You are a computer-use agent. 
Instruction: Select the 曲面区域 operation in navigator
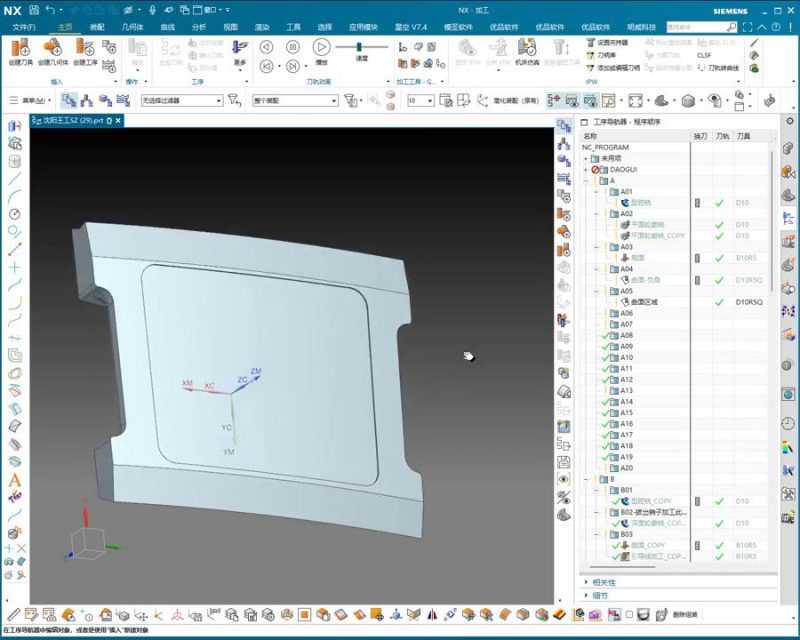tap(644, 302)
